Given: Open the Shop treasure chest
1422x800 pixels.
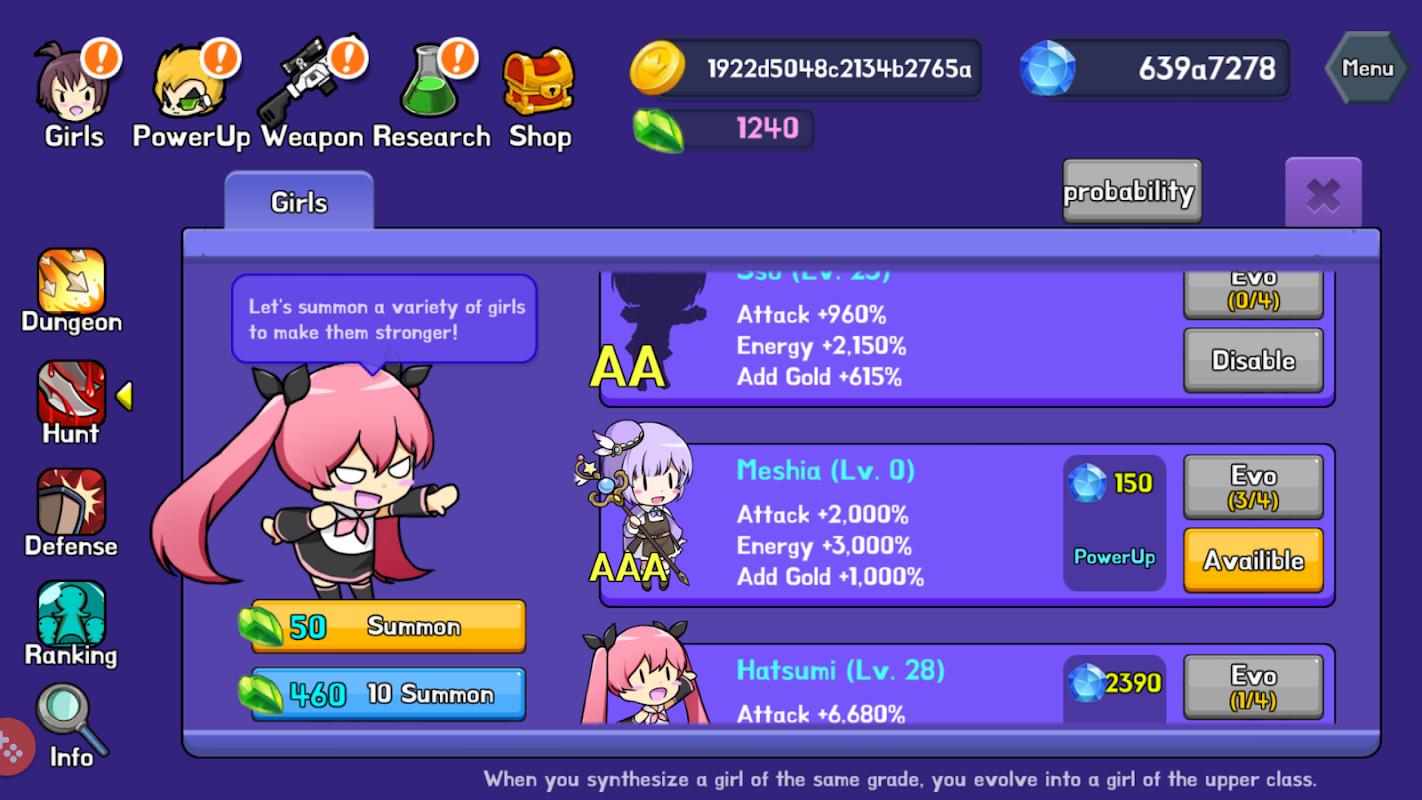Looking at the screenshot, I should (539, 82).
